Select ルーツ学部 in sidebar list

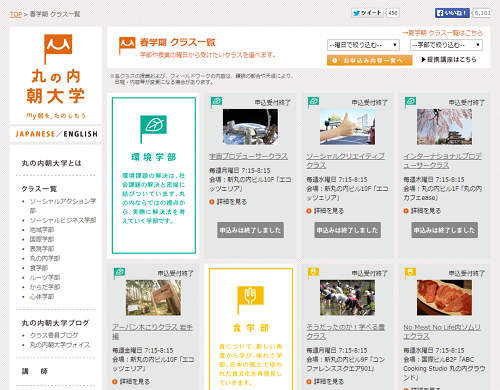[x=45, y=277]
